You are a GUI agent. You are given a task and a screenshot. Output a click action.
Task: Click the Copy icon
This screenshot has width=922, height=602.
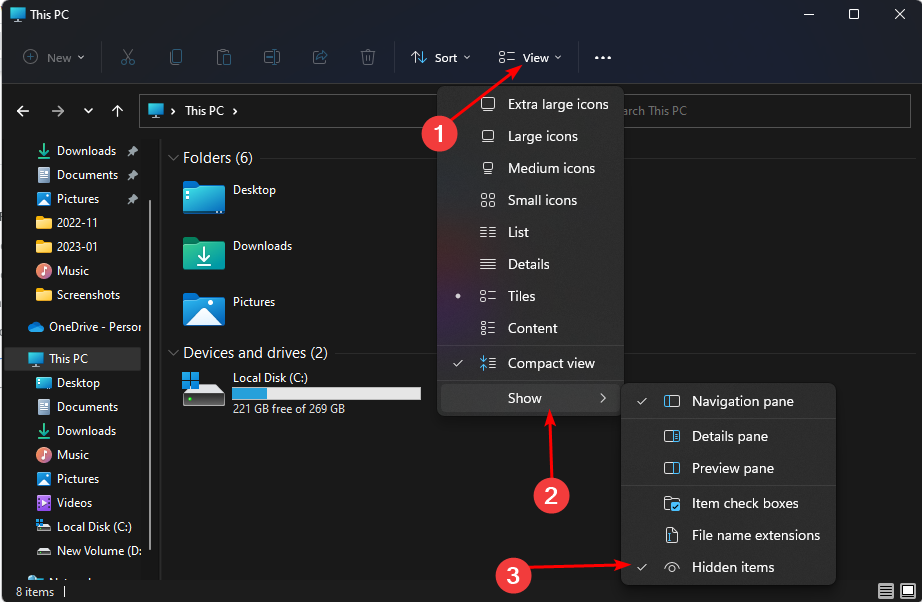tap(176, 57)
